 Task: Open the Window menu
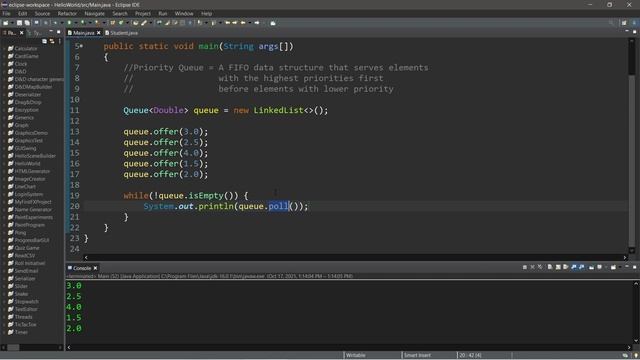[x=184, y=13]
